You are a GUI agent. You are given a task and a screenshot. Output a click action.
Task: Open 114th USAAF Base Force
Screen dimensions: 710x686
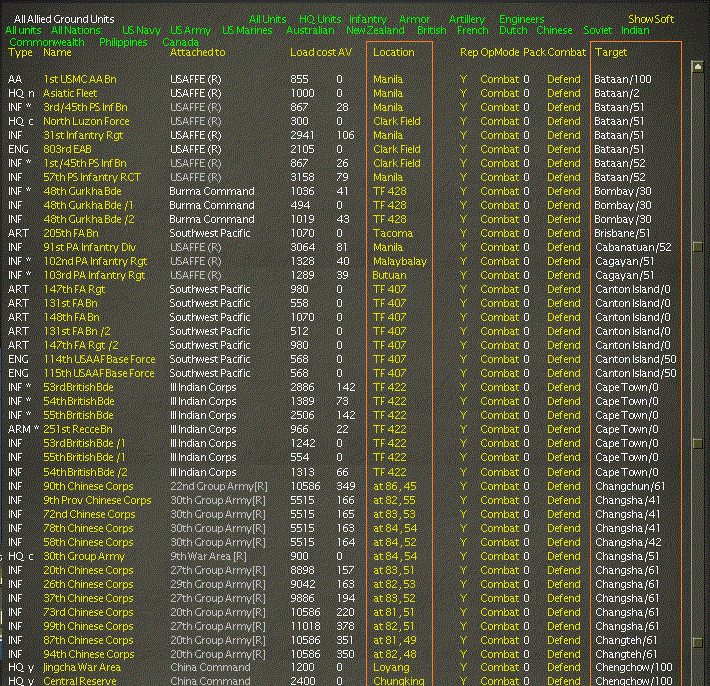pos(99,360)
